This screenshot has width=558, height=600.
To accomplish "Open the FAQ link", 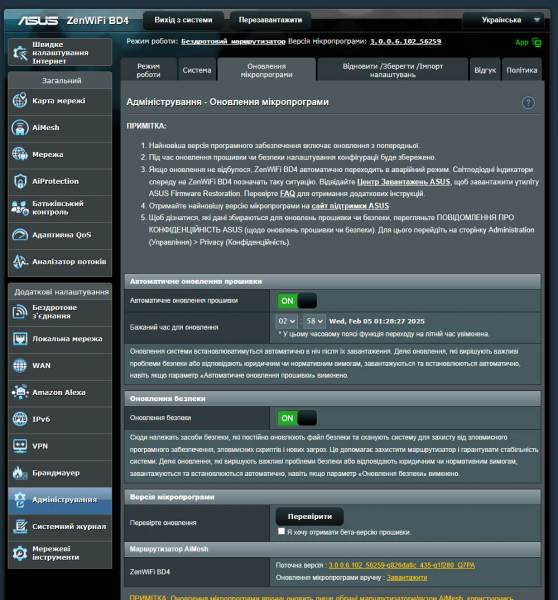I will pos(287,194).
